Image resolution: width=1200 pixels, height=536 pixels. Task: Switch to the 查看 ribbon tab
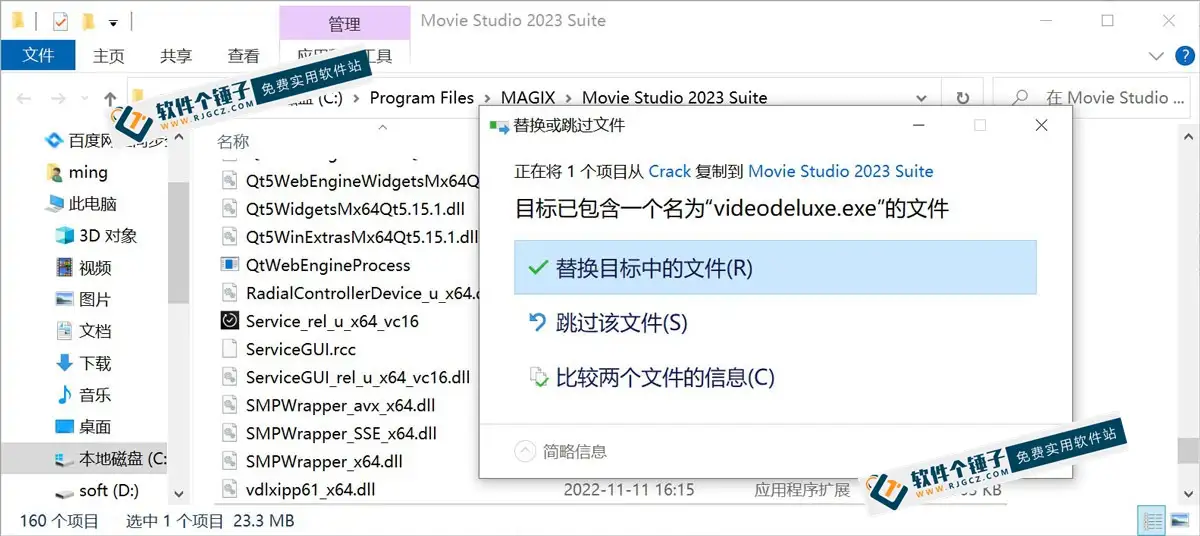point(243,56)
